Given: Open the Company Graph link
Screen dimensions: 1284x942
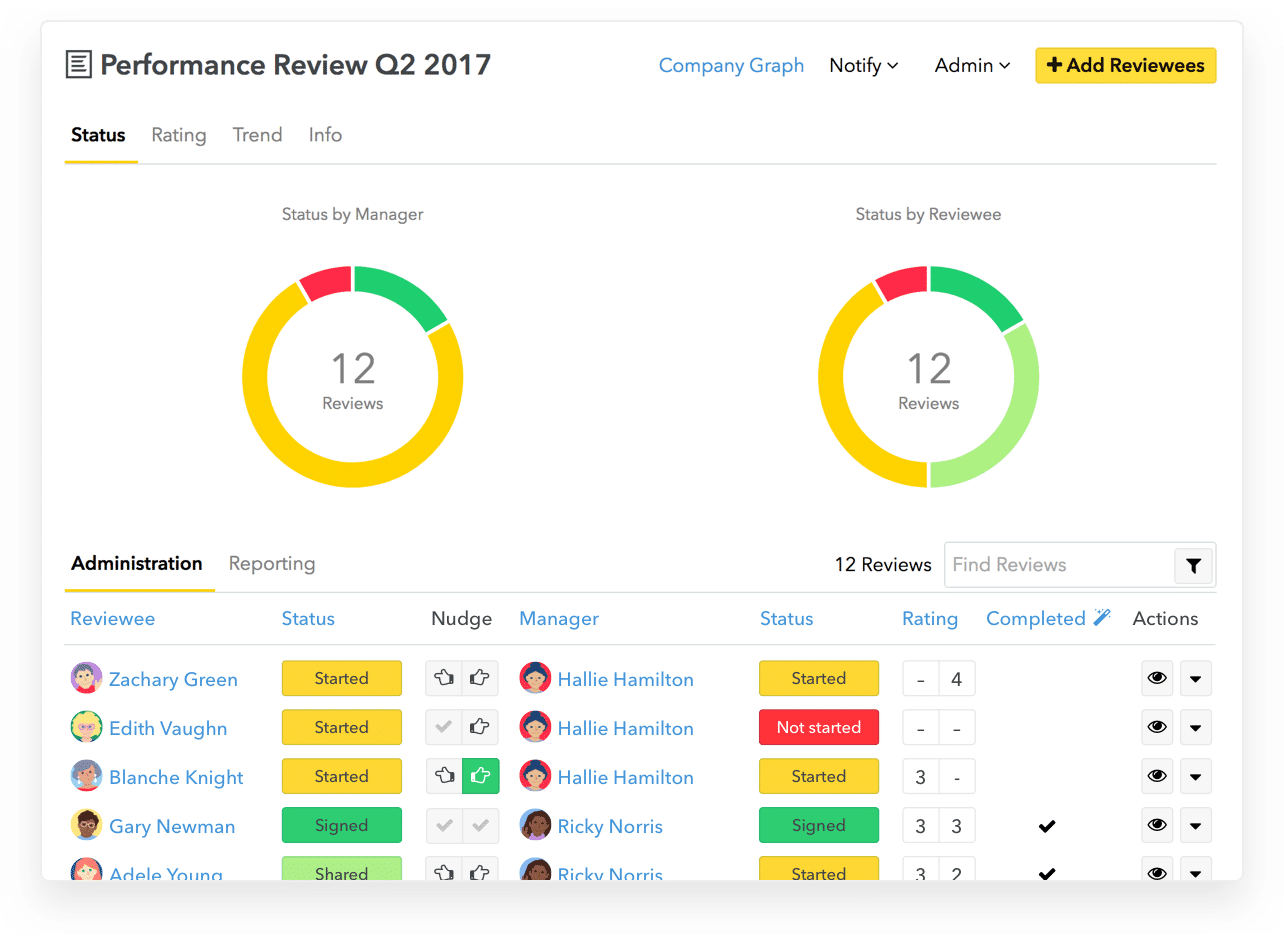Looking at the screenshot, I should pyautogui.click(x=731, y=65).
